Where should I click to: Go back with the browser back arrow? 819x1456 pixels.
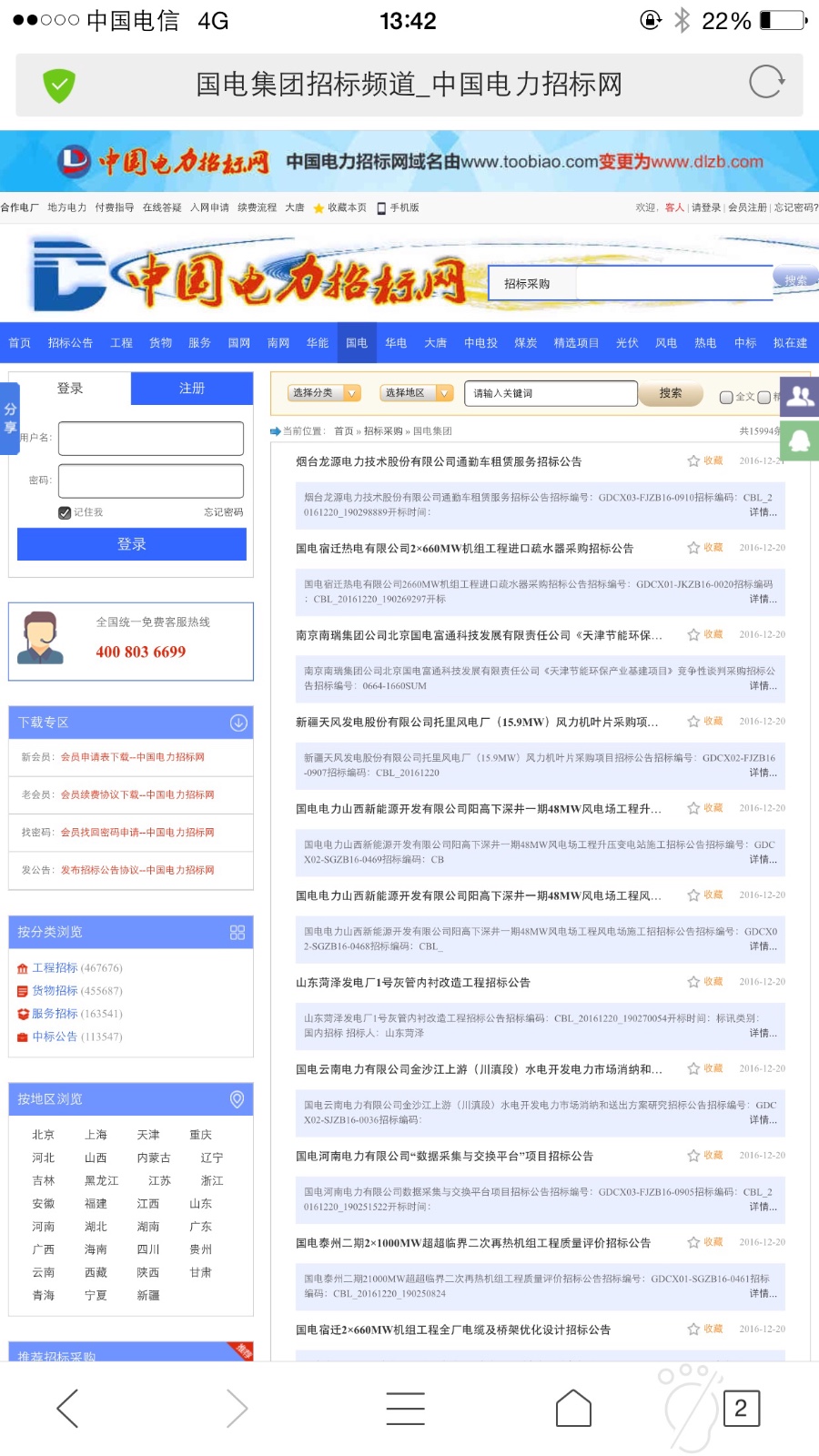pos(67,1409)
